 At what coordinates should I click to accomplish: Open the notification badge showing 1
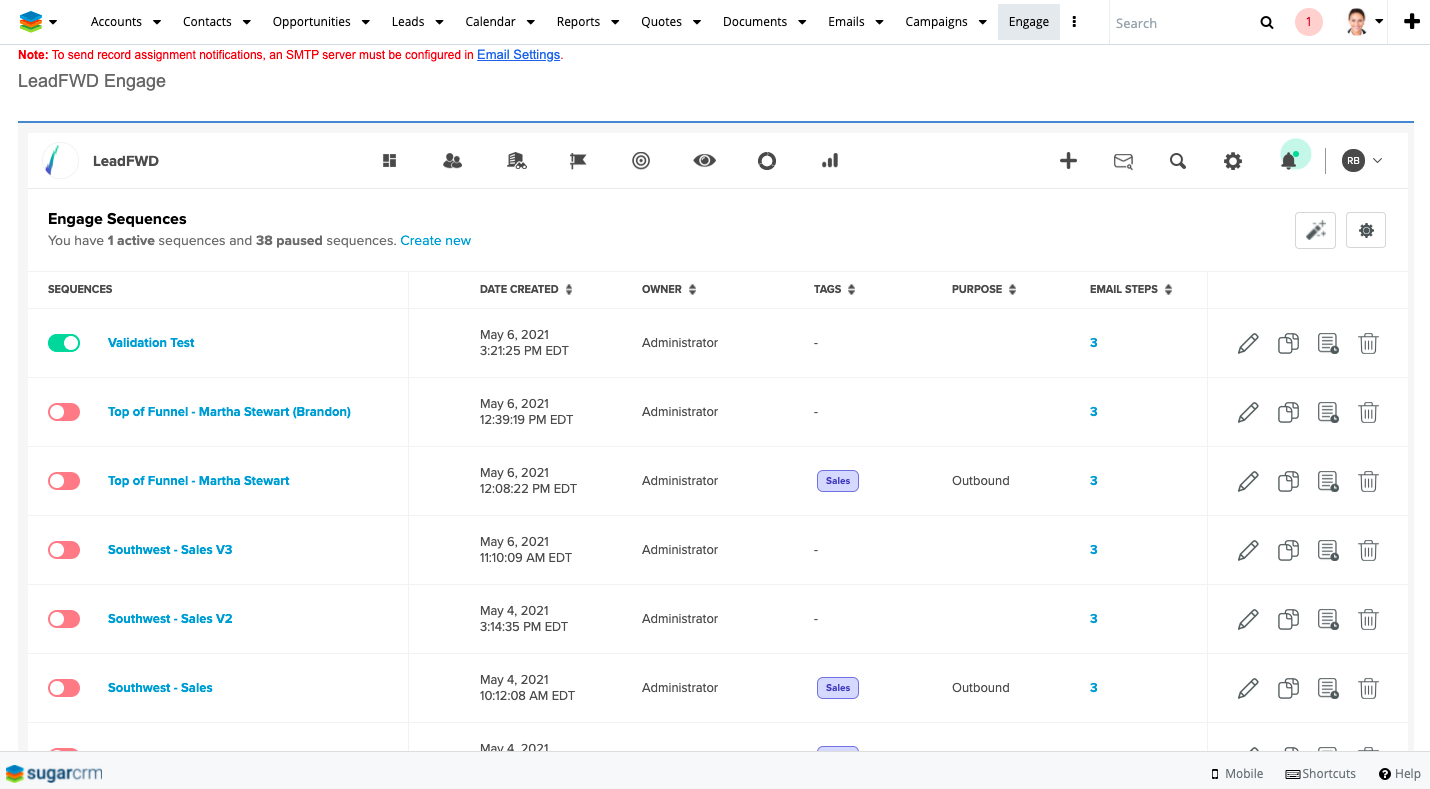[x=1308, y=22]
